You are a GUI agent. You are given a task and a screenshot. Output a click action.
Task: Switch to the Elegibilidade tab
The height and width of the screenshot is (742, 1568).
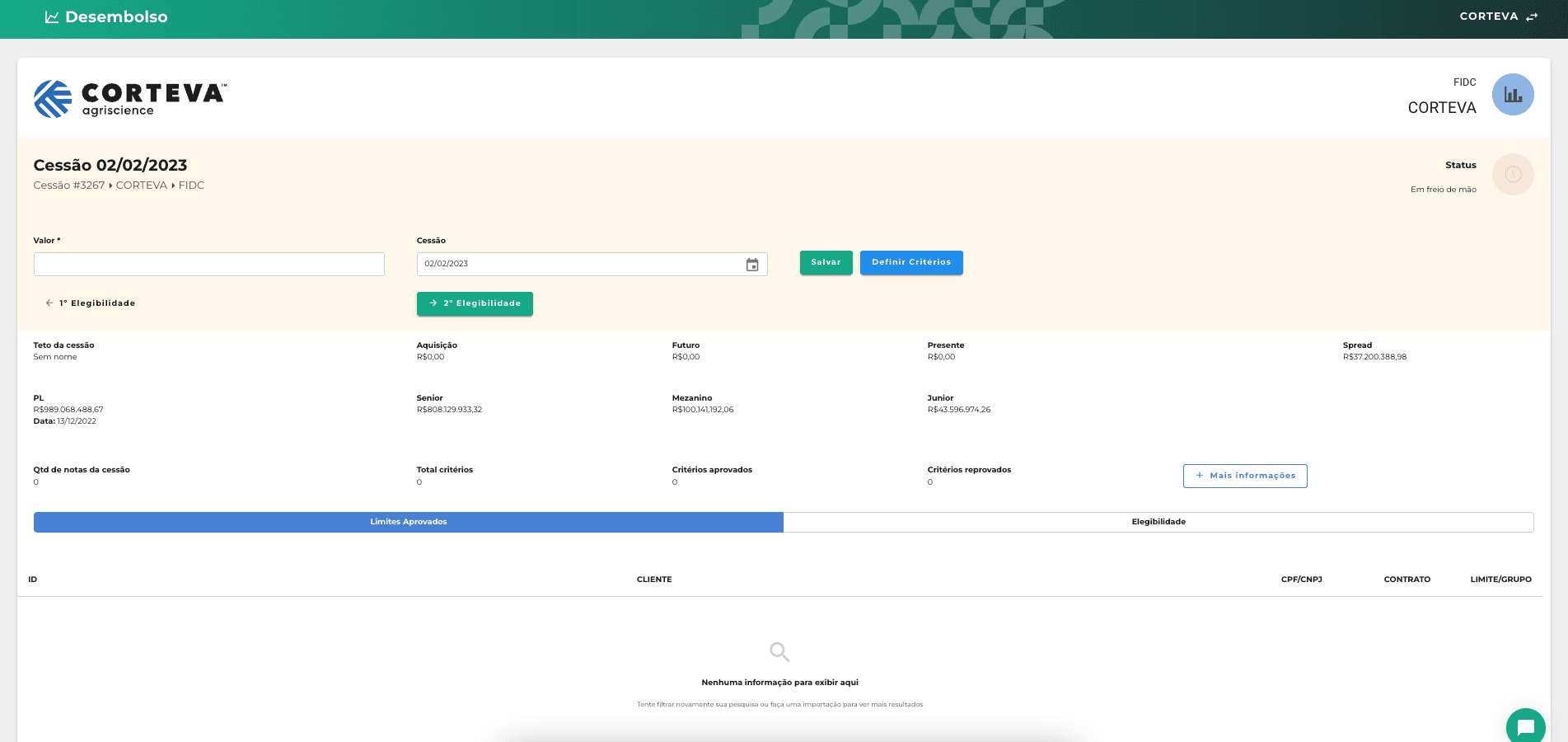(x=1158, y=522)
